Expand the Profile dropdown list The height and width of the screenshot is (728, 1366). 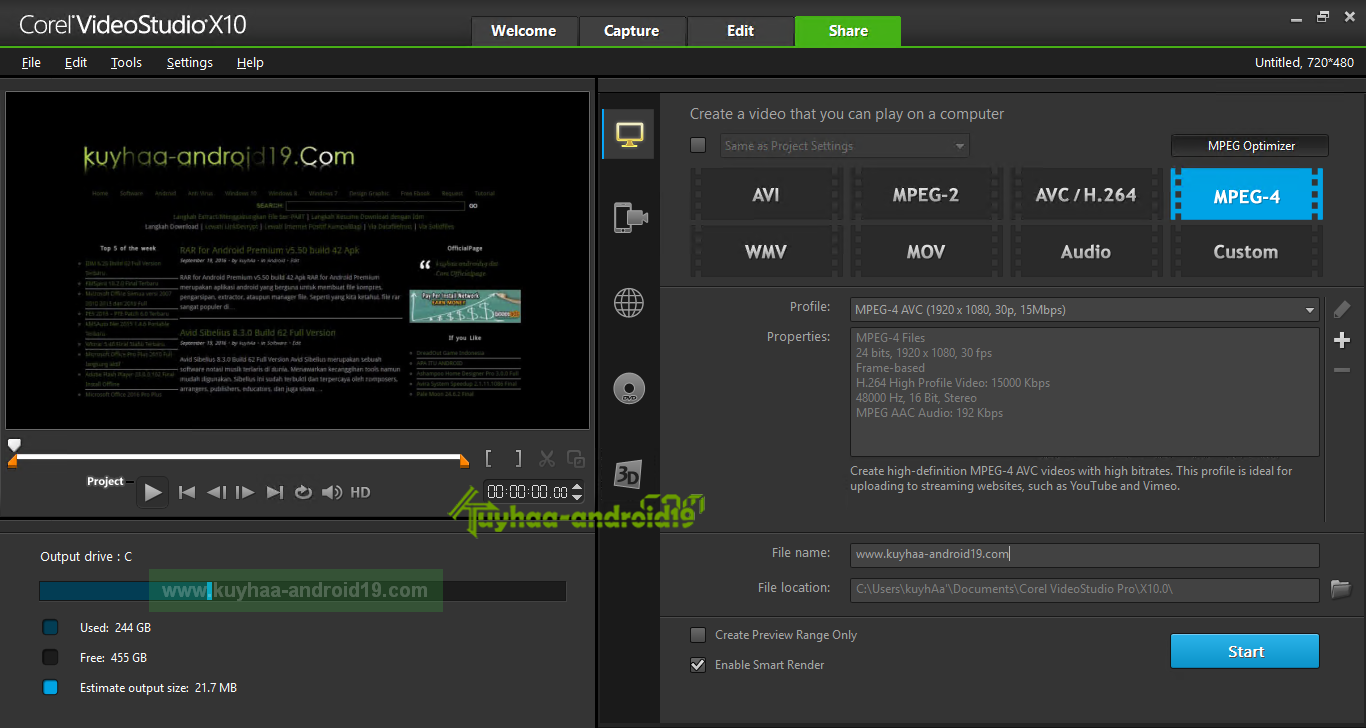[x=1310, y=310]
